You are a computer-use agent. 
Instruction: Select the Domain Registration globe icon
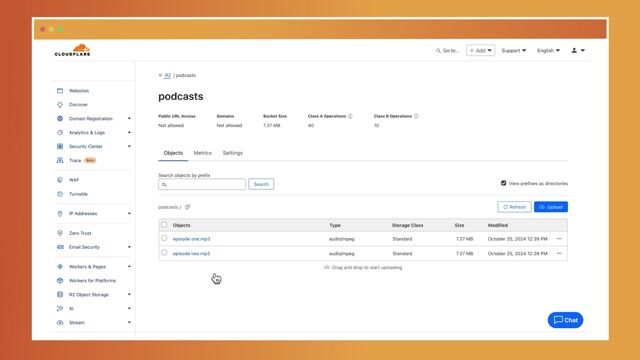pos(60,118)
